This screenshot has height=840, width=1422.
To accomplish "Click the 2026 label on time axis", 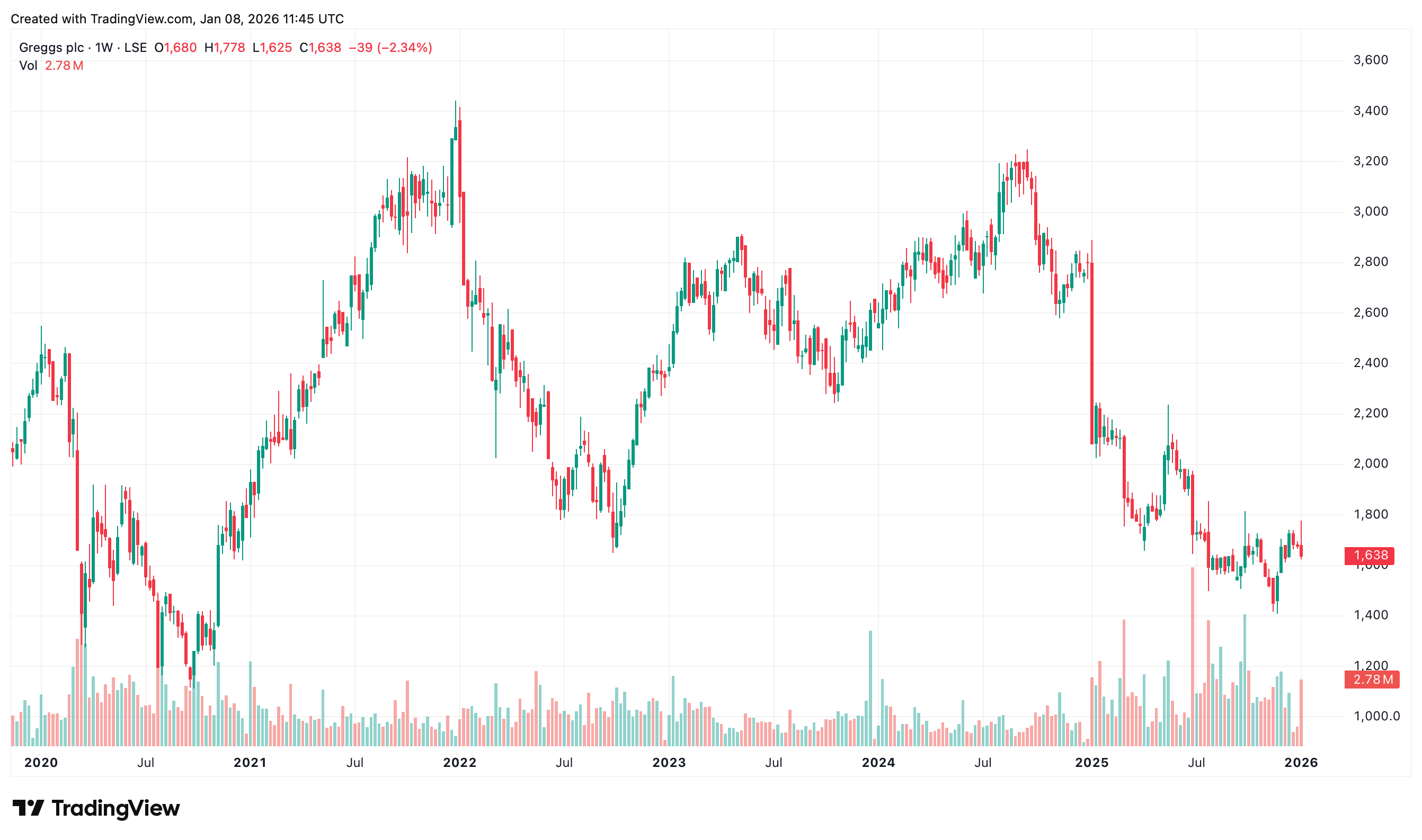I will pyautogui.click(x=1301, y=763).
